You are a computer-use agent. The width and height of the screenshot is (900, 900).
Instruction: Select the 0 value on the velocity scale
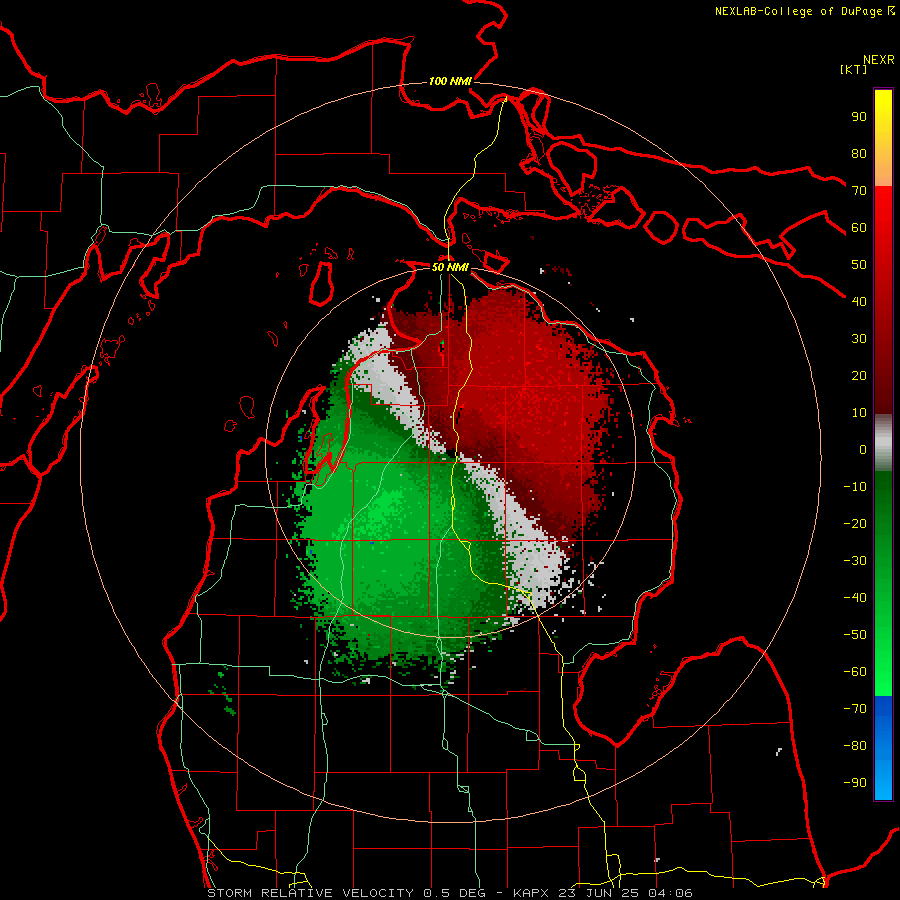click(x=863, y=449)
